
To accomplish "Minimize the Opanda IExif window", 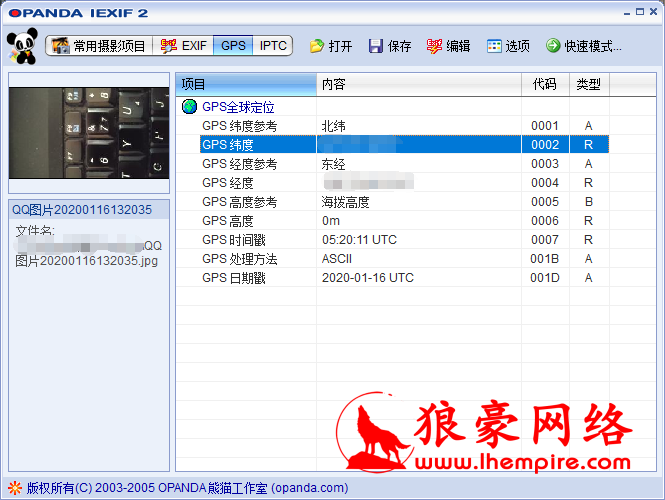I will click(627, 13).
